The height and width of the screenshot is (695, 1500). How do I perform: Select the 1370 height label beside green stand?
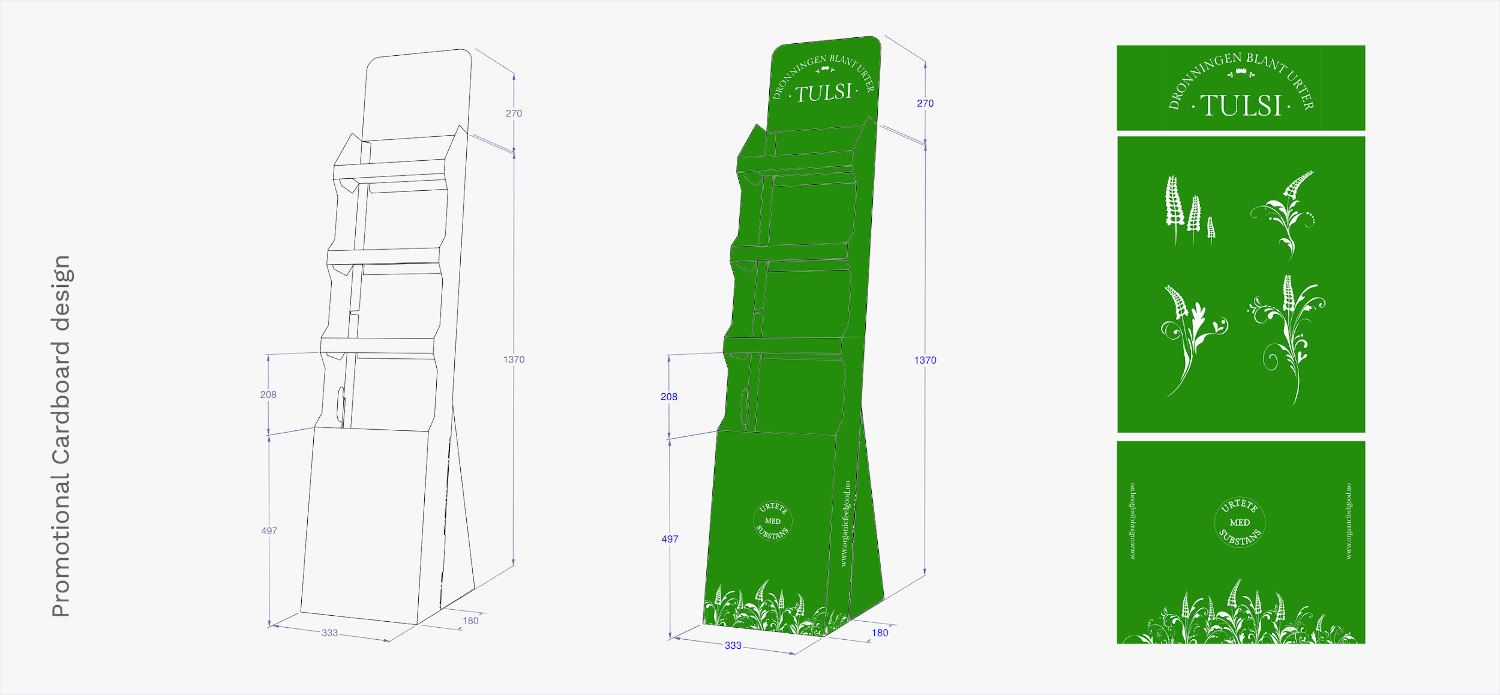click(925, 359)
